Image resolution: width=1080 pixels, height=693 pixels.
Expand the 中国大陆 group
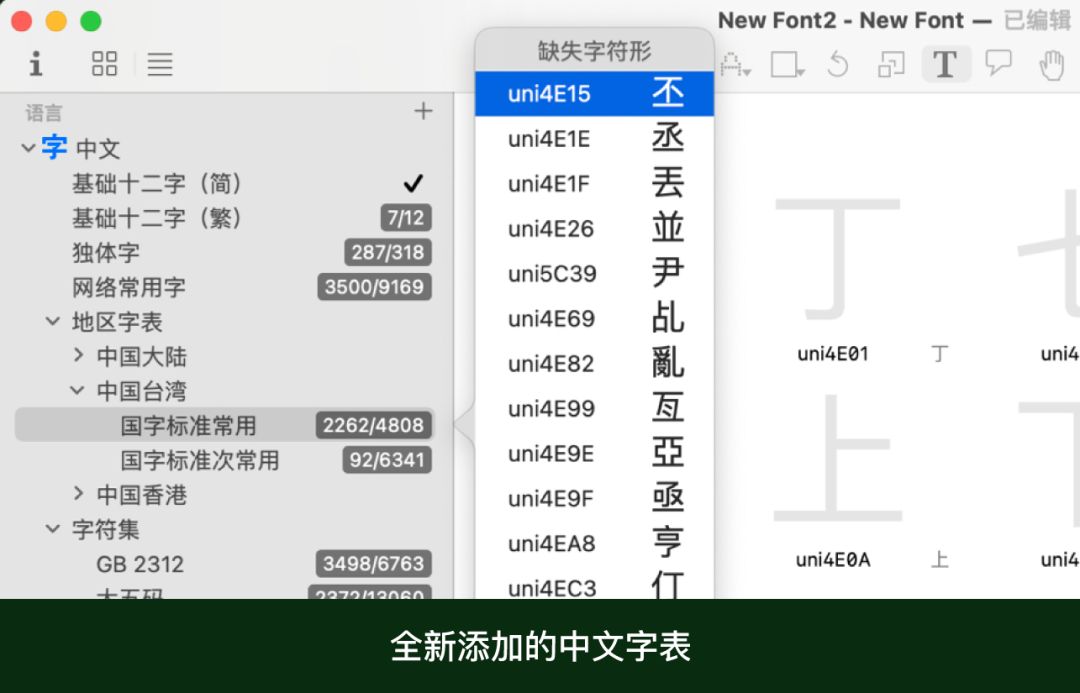point(79,356)
